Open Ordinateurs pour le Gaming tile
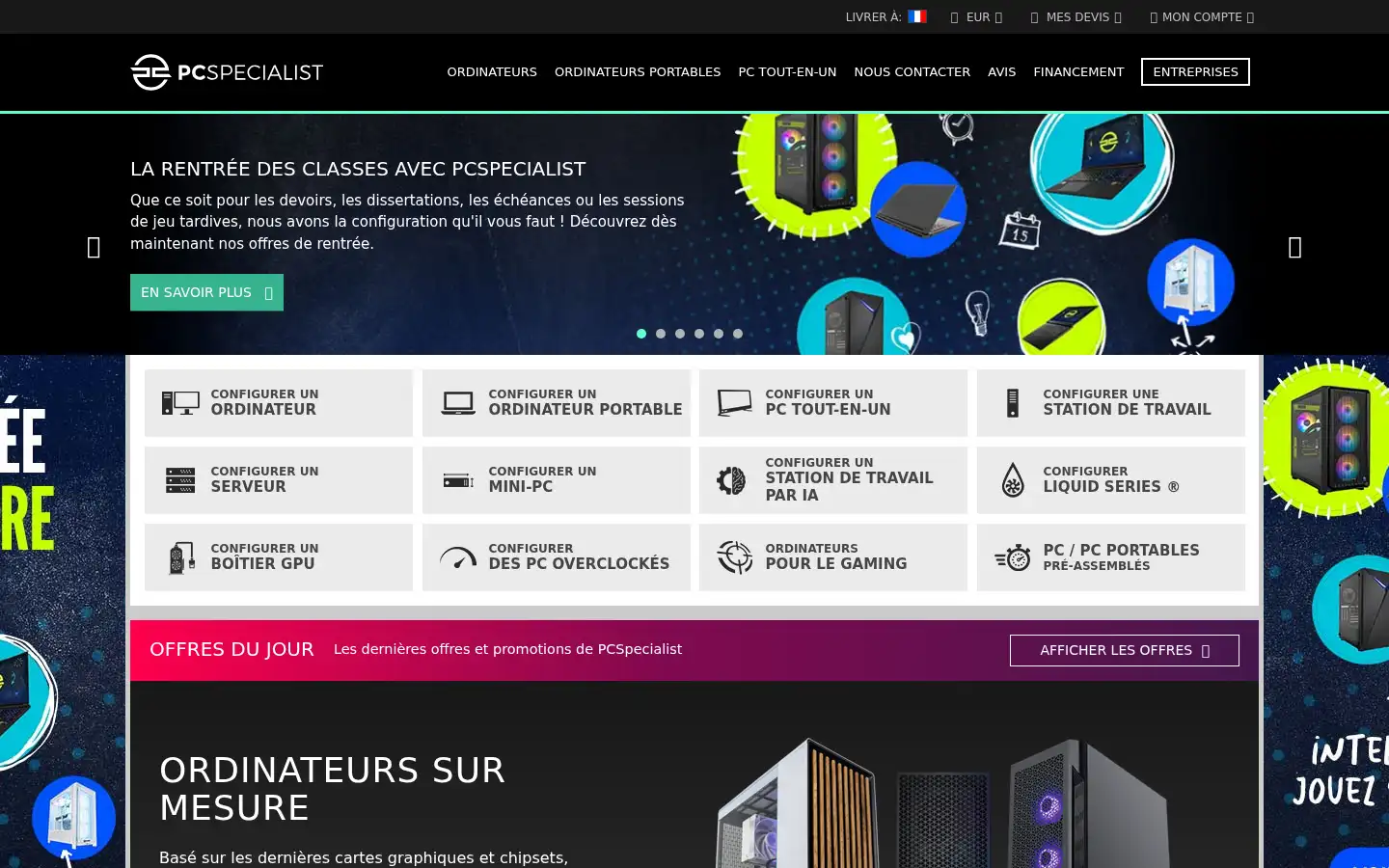The height and width of the screenshot is (868, 1389). pyautogui.click(x=833, y=556)
